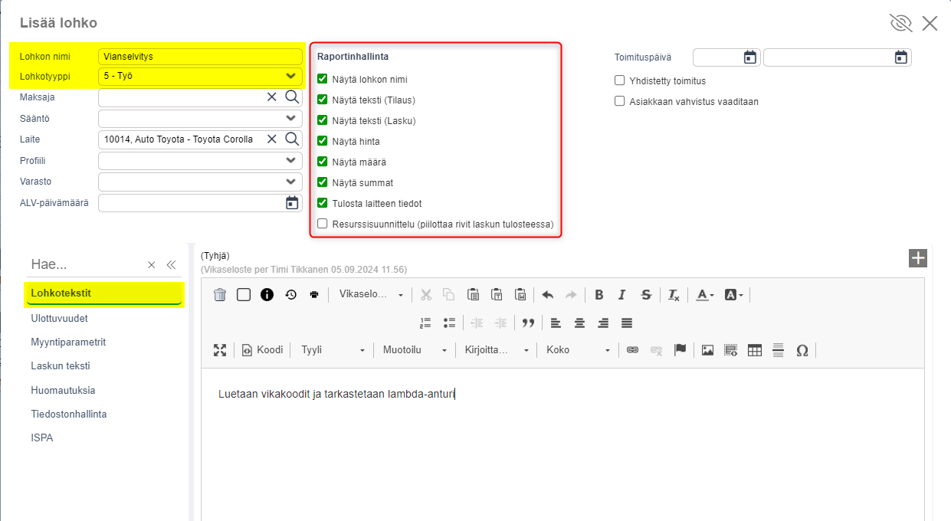This screenshot has height=521, width=951.
Task: Open the Lohkotyyppi dropdown
Action: 200,76
